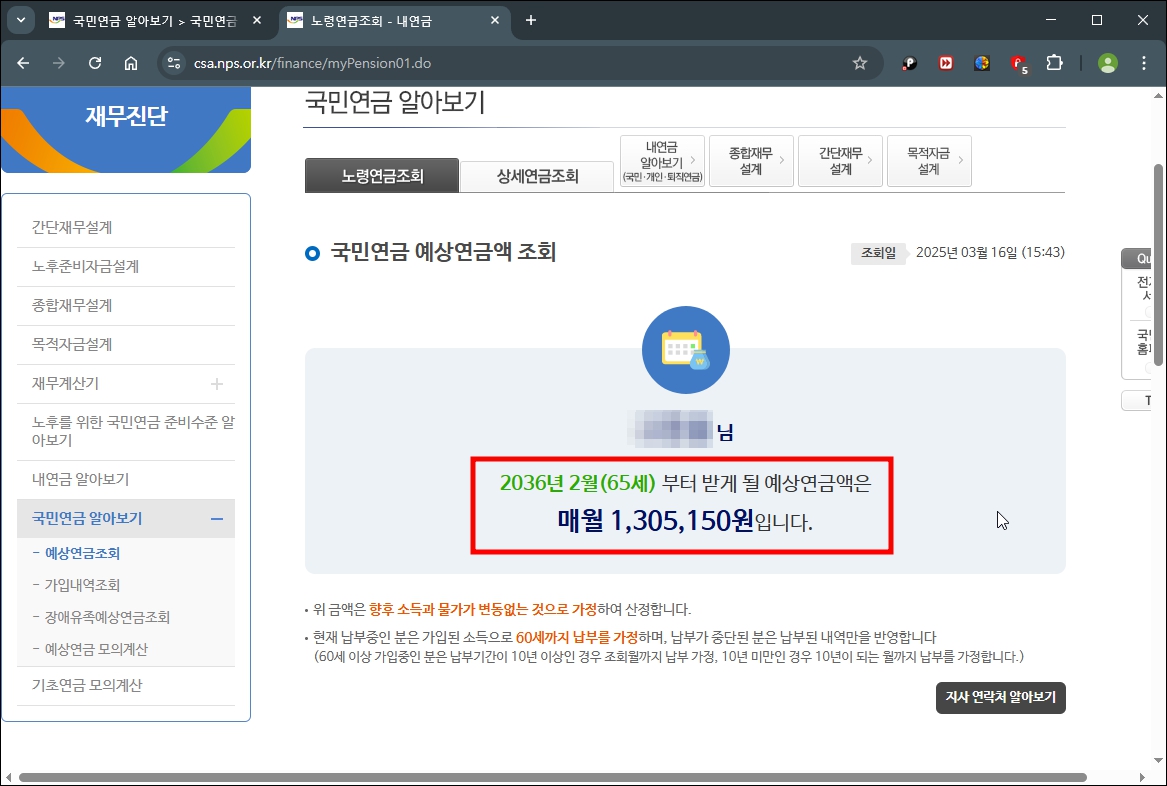Open the Chrome three-dot menu

(1144, 62)
